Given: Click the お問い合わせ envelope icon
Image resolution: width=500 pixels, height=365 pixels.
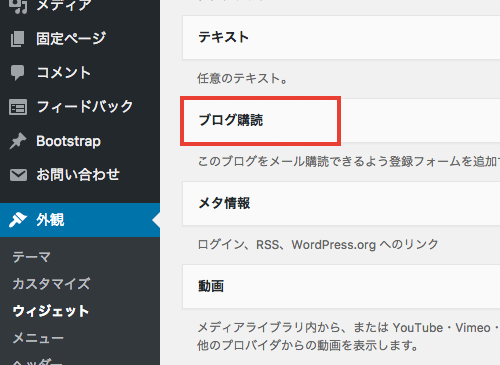Looking at the screenshot, I should [x=18, y=175].
